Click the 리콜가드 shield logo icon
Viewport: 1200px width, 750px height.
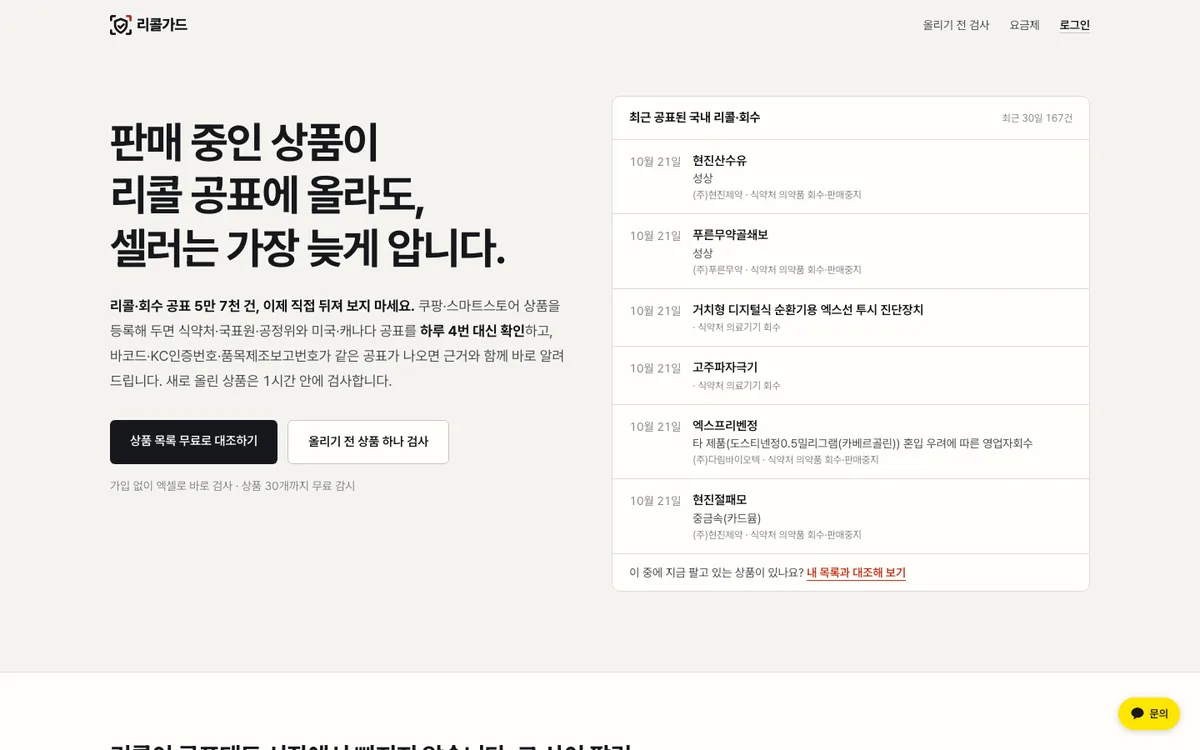(x=120, y=25)
